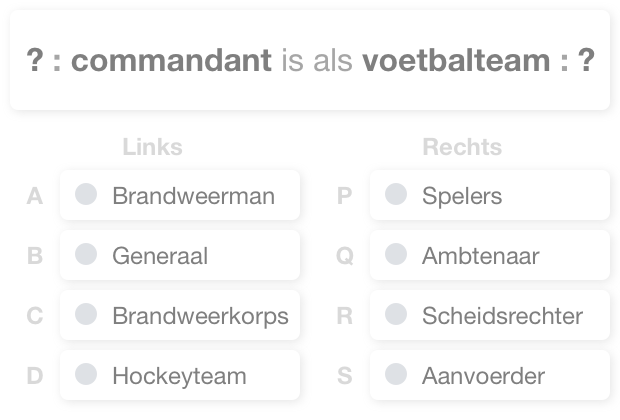Select the Spelers radio button
Image resolution: width=620 pixels, height=420 pixels.
tap(397, 194)
